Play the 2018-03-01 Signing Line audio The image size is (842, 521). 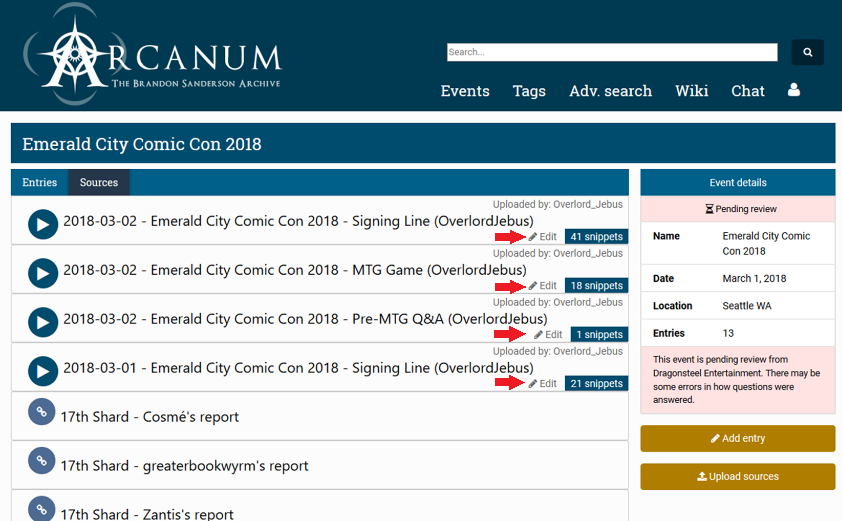(43, 371)
